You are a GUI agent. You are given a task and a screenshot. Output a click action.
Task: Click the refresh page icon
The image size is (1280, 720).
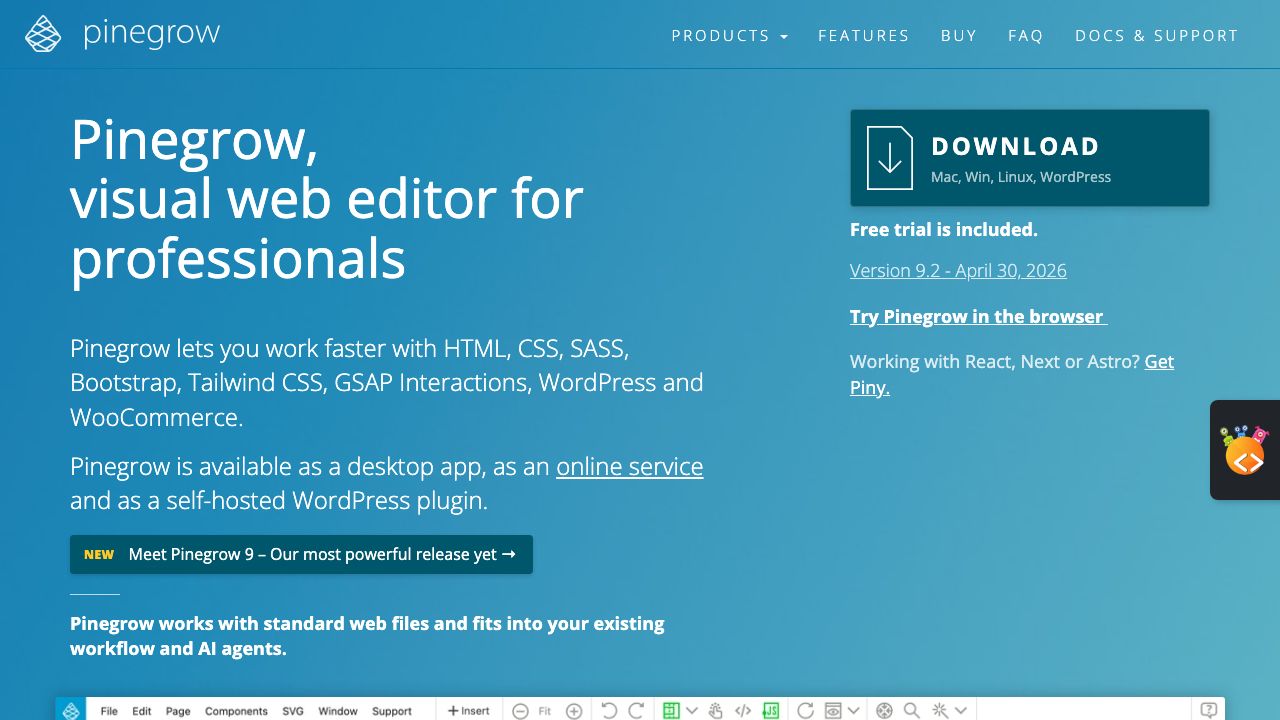[805, 711]
